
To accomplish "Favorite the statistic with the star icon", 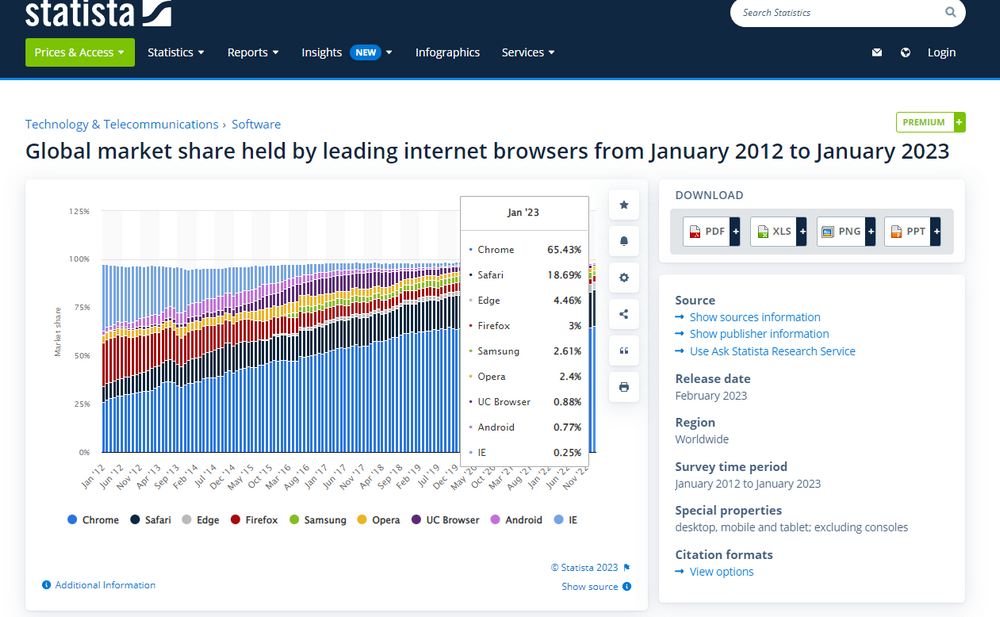I will [x=624, y=205].
